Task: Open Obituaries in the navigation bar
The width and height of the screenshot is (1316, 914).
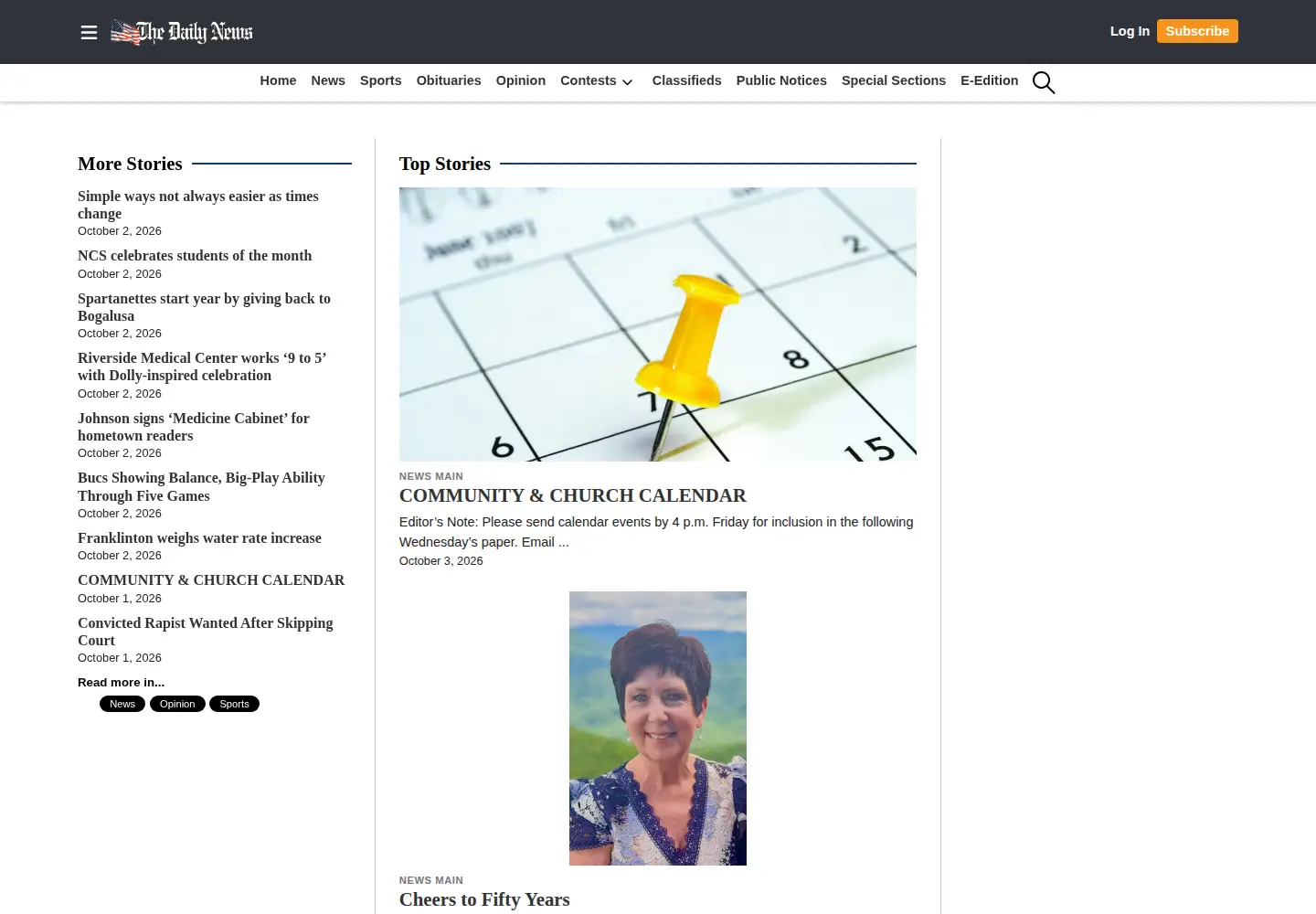Action: click(x=449, y=80)
